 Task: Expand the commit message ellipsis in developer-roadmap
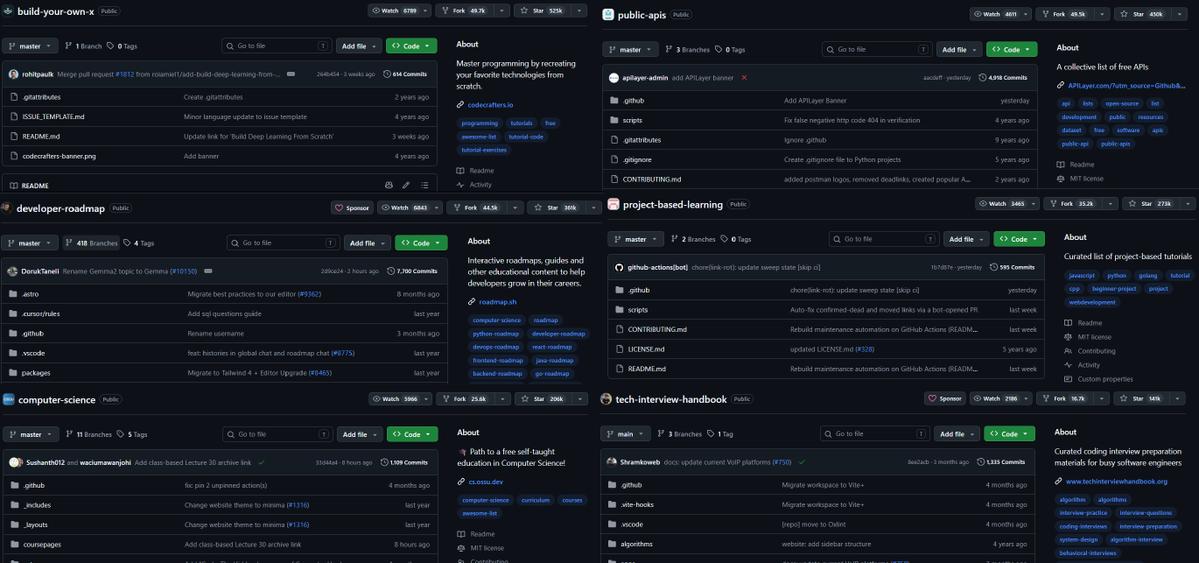pos(208,271)
